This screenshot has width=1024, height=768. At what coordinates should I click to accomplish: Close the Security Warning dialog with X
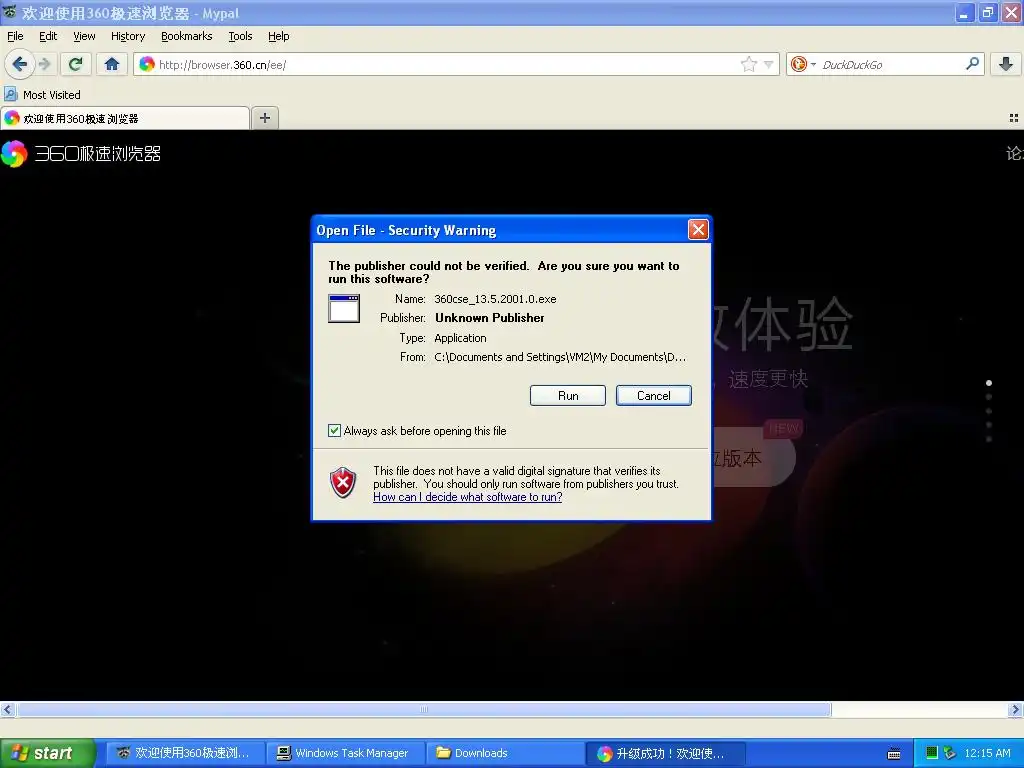click(698, 229)
